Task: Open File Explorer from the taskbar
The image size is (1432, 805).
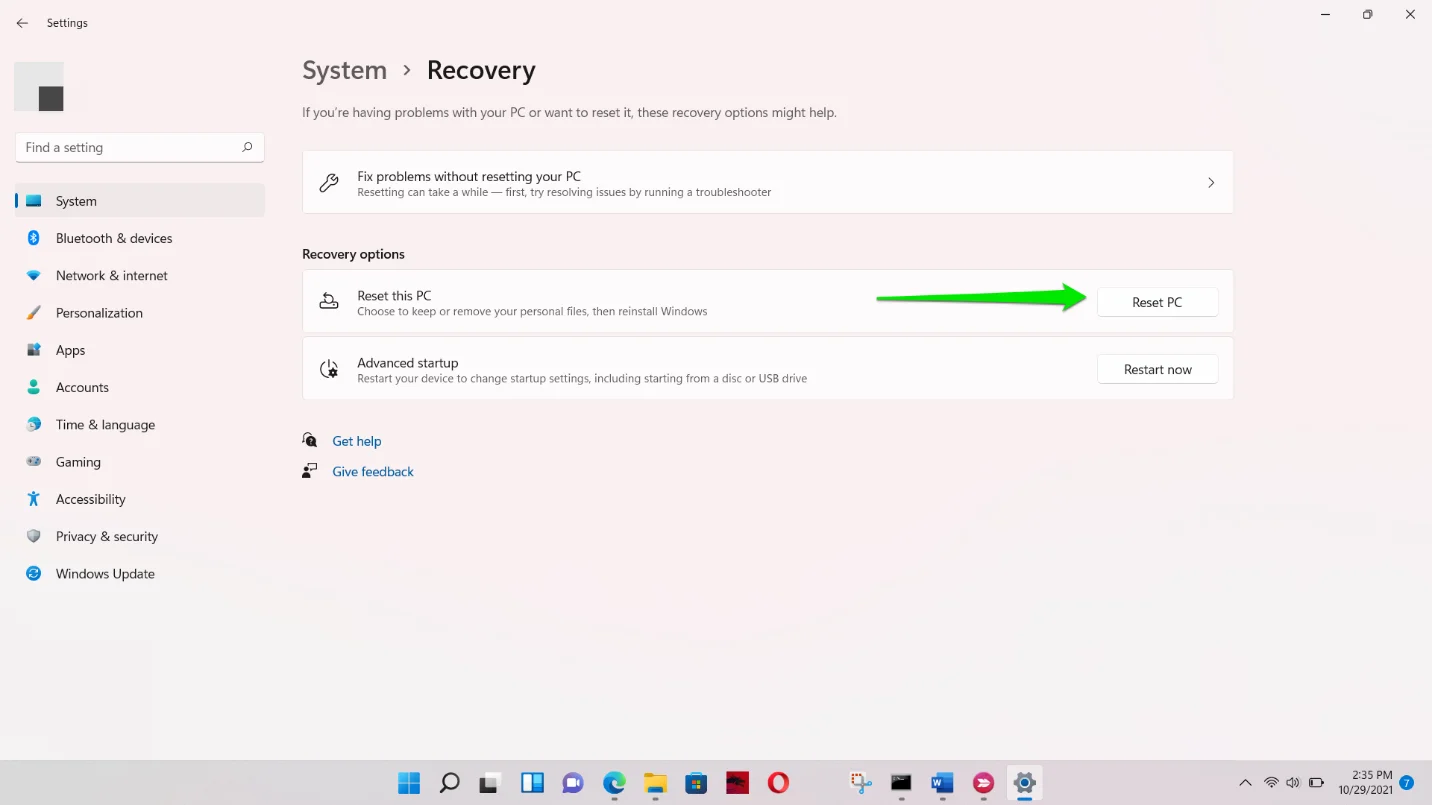Action: [655, 783]
